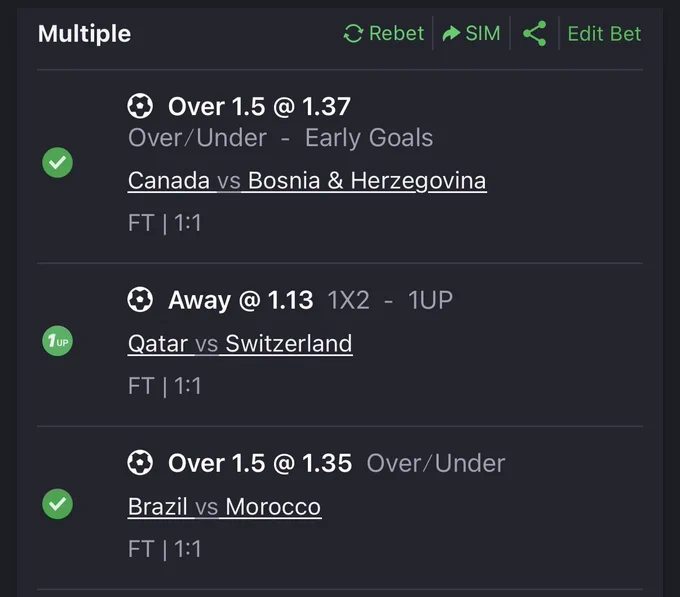
Task: Click the 1X2 - 1UP market label
Action: pyautogui.click(x=390, y=300)
